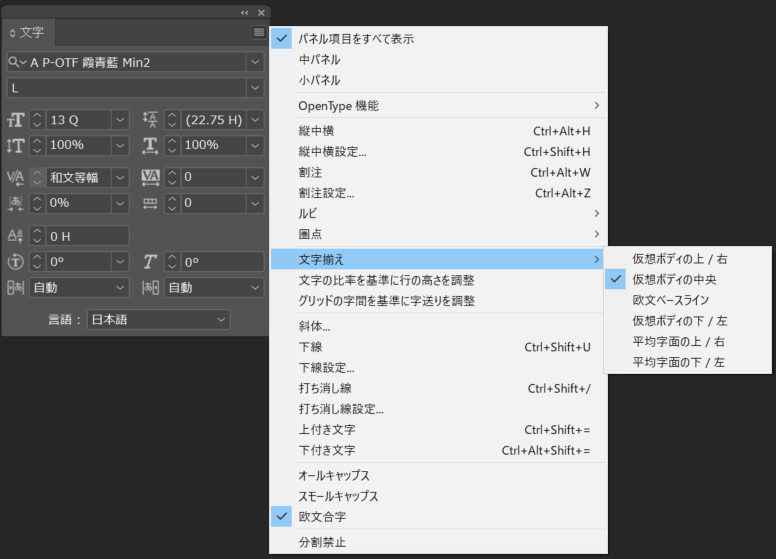This screenshot has height=559, width=776.
Task: Click the kerning icon
Action: 16,178
